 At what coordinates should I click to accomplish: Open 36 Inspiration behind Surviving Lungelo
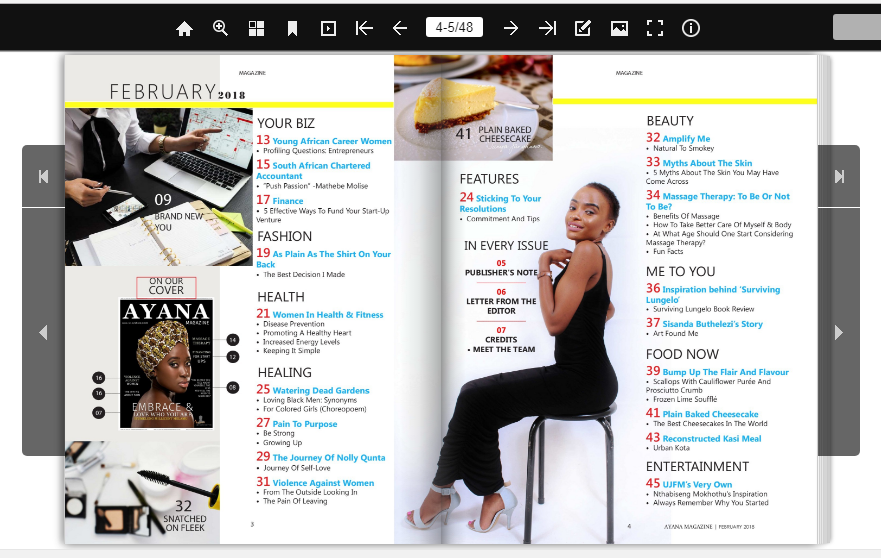713,294
